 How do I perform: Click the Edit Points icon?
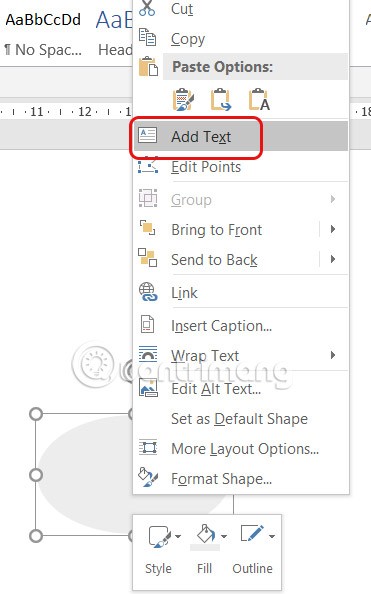click(148, 166)
